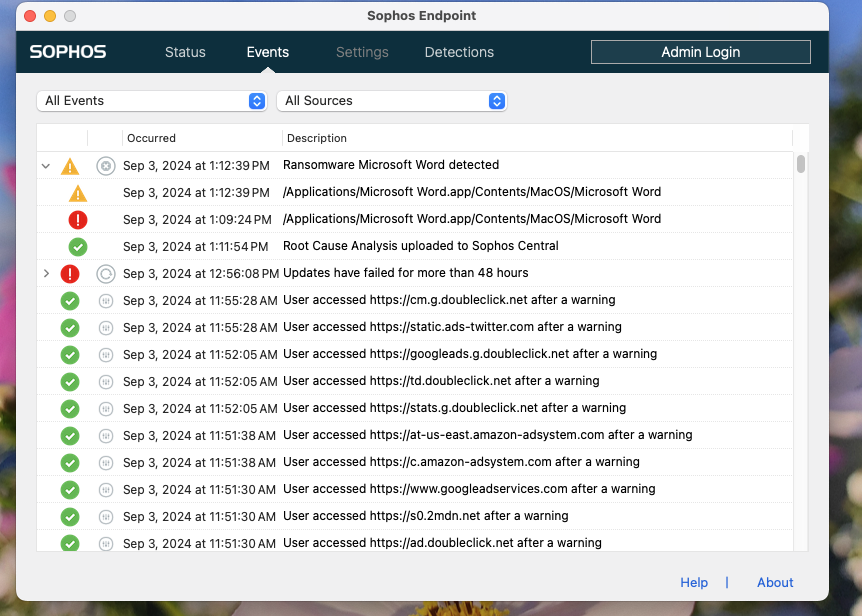Click the source icon beside Ransomware Microsoft Word detected
The width and height of the screenshot is (862, 616).
pos(106,165)
